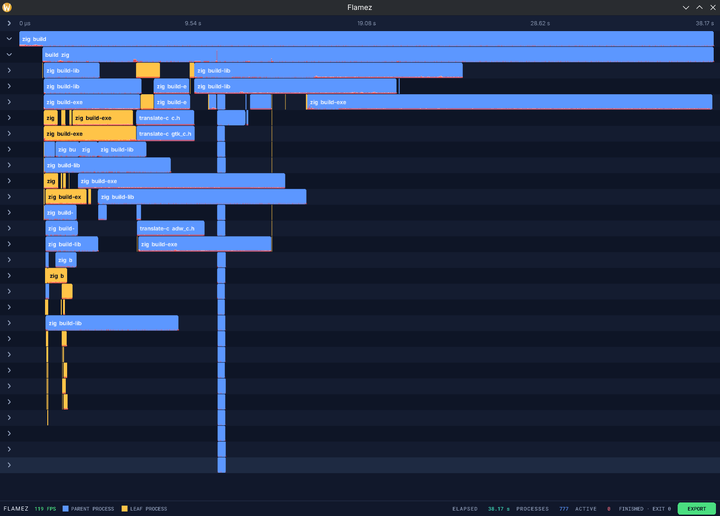Click the 9.54 s timeline marker
Screen dimensions: 720x516
click(193, 23)
